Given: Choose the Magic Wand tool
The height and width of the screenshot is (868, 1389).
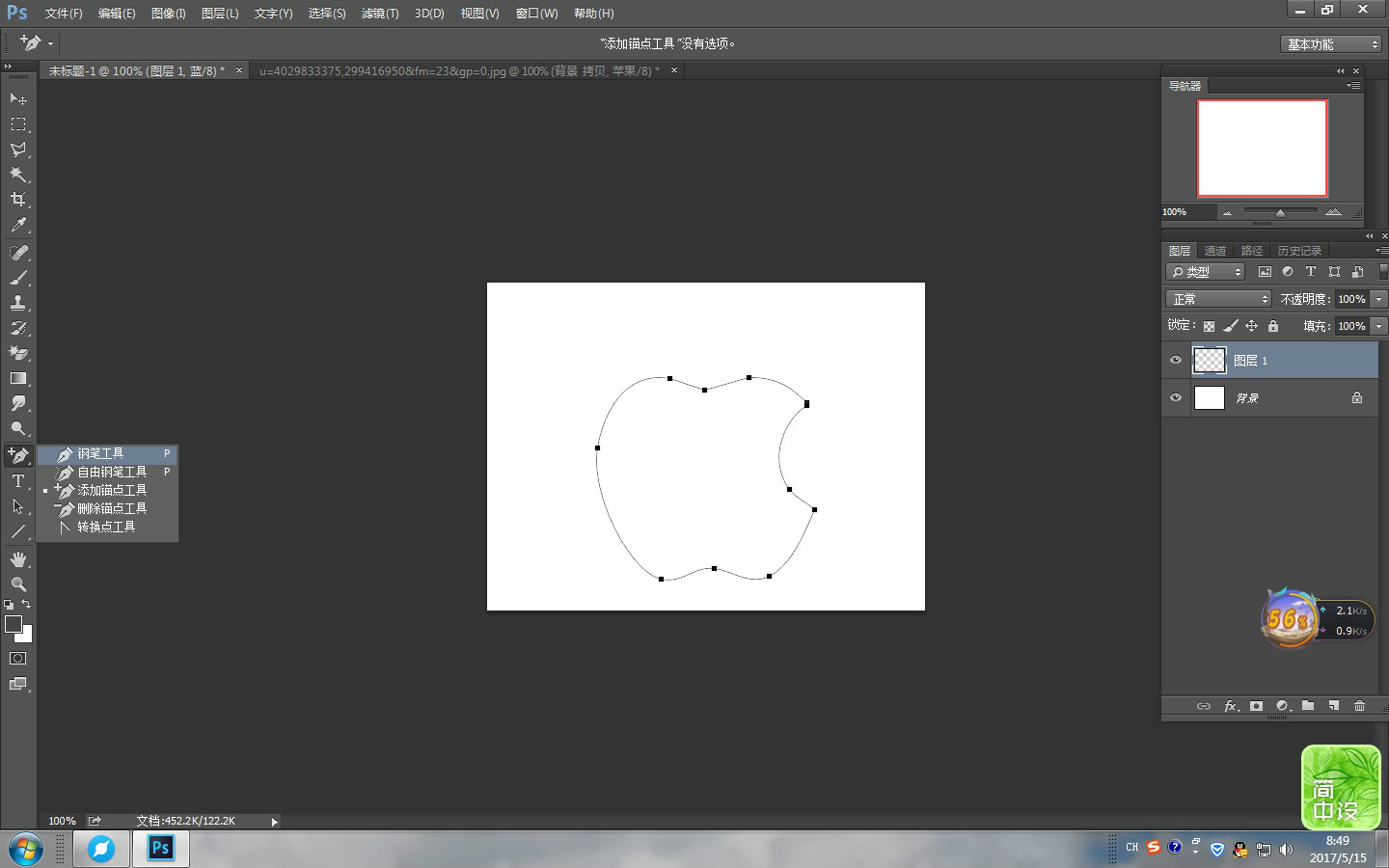Looking at the screenshot, I should tap(18, 175).
